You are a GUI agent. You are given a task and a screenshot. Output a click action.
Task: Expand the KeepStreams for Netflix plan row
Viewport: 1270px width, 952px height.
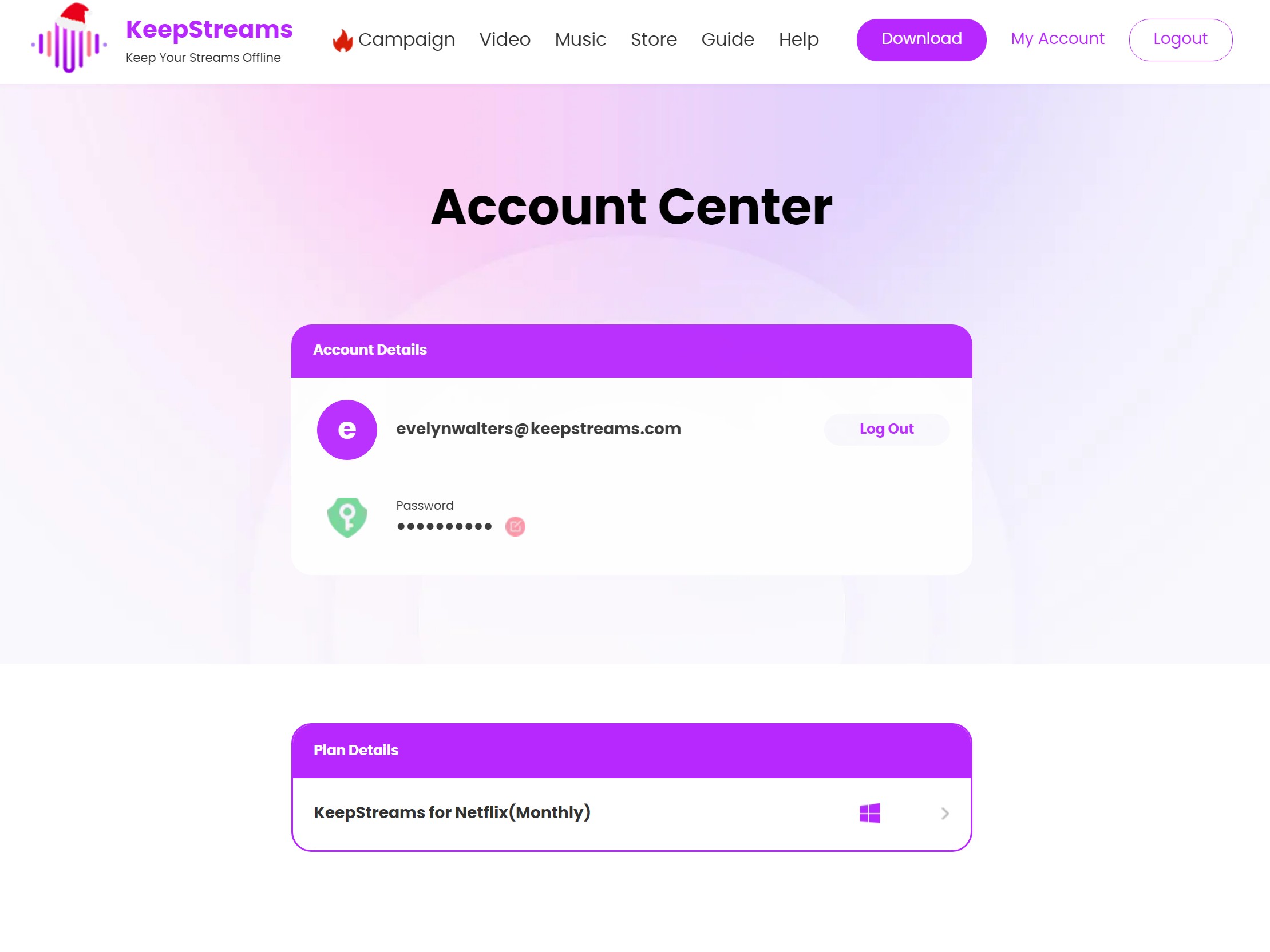coord(944,813)
